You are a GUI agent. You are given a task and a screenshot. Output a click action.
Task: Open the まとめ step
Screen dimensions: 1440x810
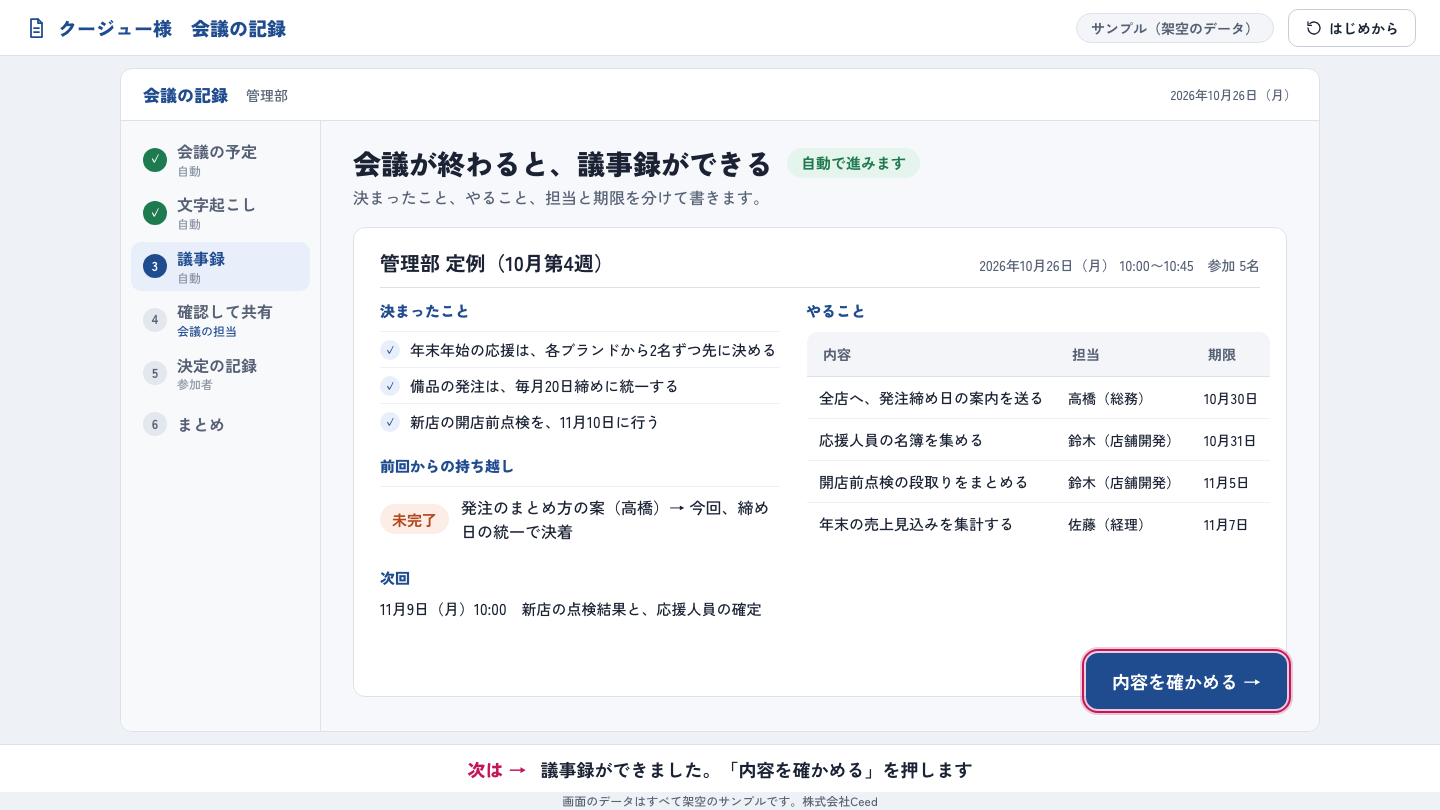(x=220, y=424)
